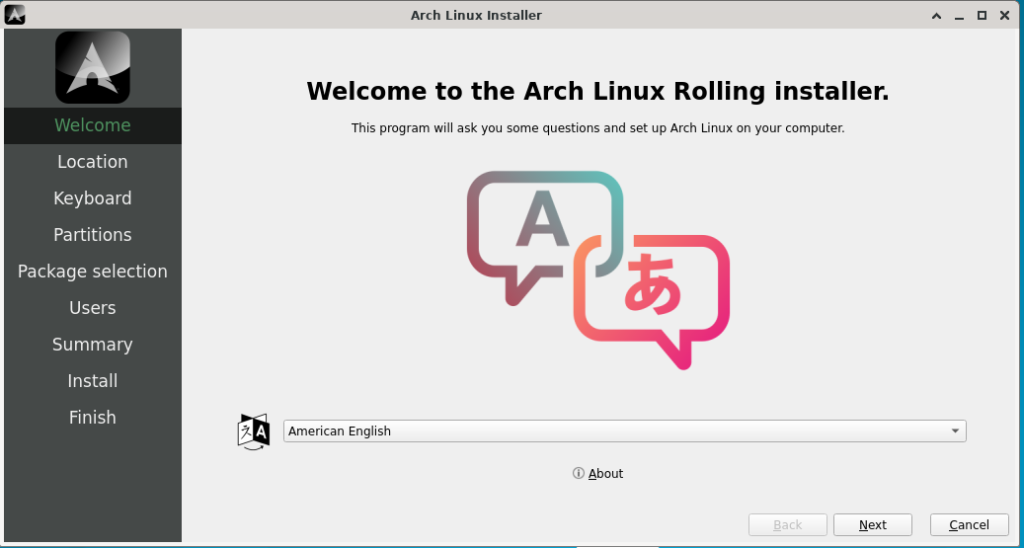Viewport: 1024px width, 548px height.
Task: Click the language translate icon beside dropdown
Action: point(253,431)
